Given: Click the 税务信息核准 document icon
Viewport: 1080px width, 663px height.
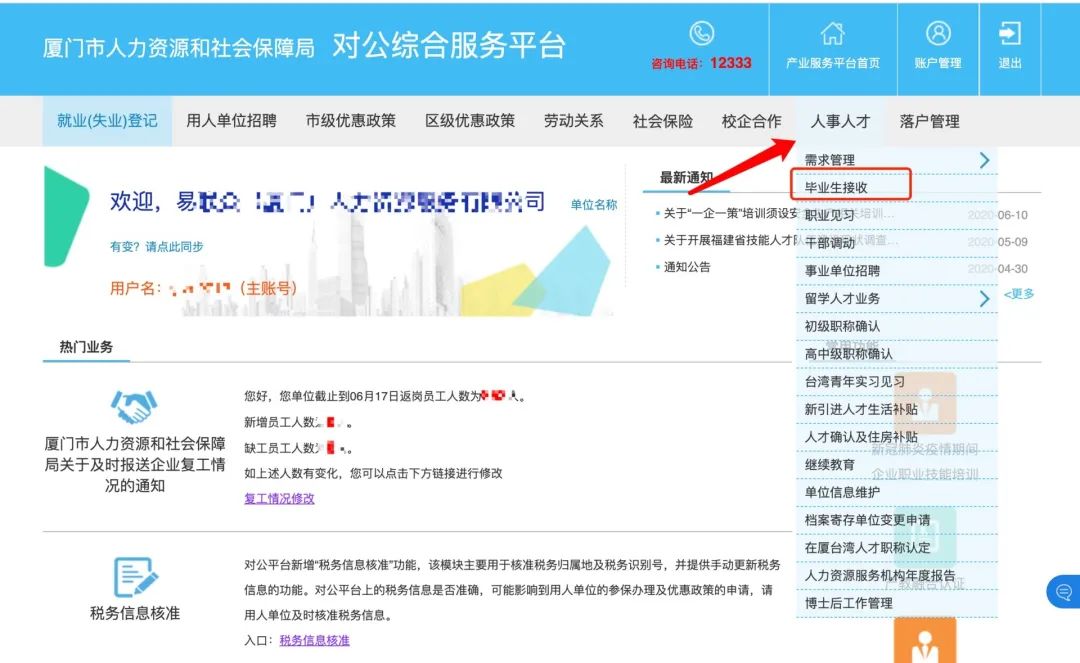Looking at the screenshot, I should point(134,577).
